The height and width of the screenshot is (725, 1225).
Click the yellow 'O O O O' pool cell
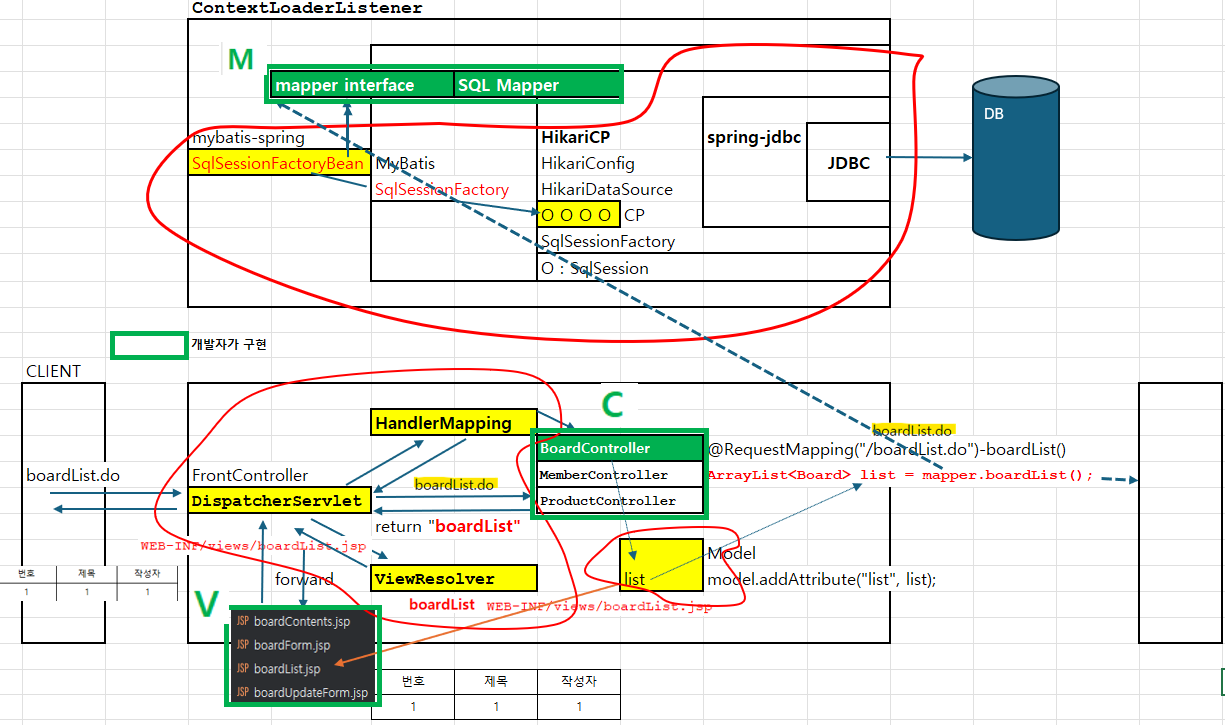(x=578, y=214)
